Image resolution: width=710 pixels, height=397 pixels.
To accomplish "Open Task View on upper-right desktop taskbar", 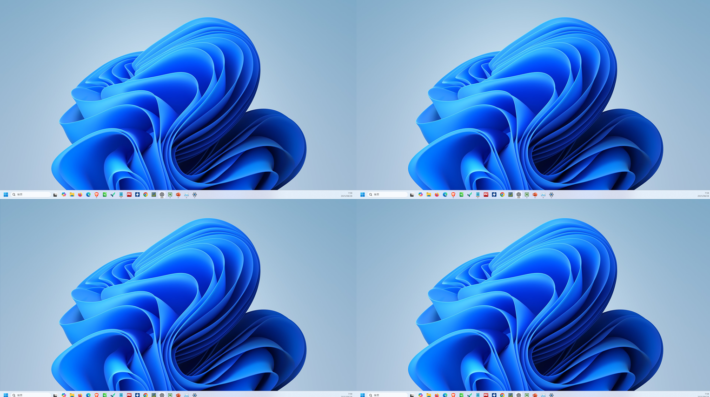I will [x=412, y=195].
